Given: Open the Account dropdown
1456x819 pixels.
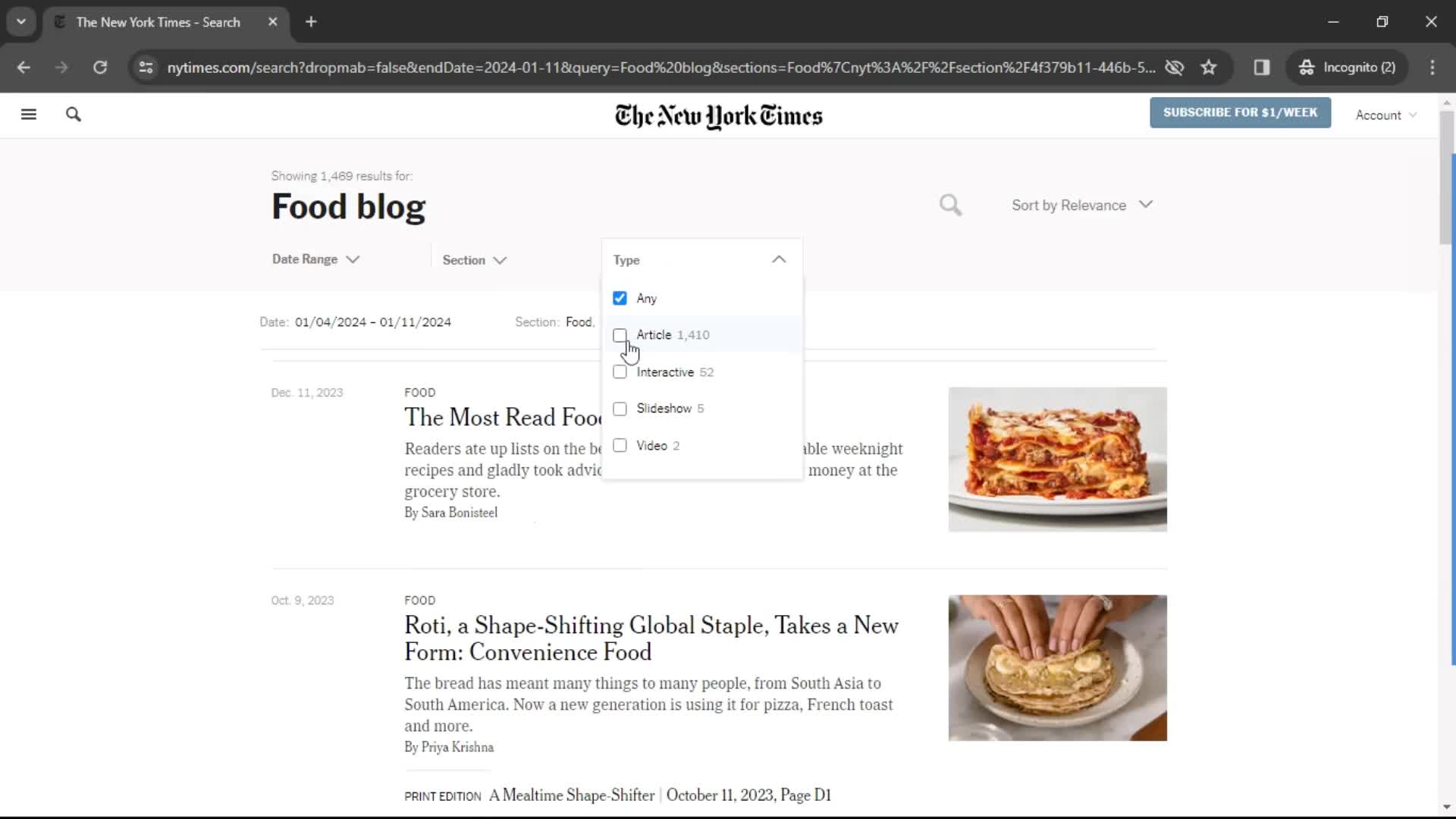Looking at the screenshot, I should [1385, 115].
